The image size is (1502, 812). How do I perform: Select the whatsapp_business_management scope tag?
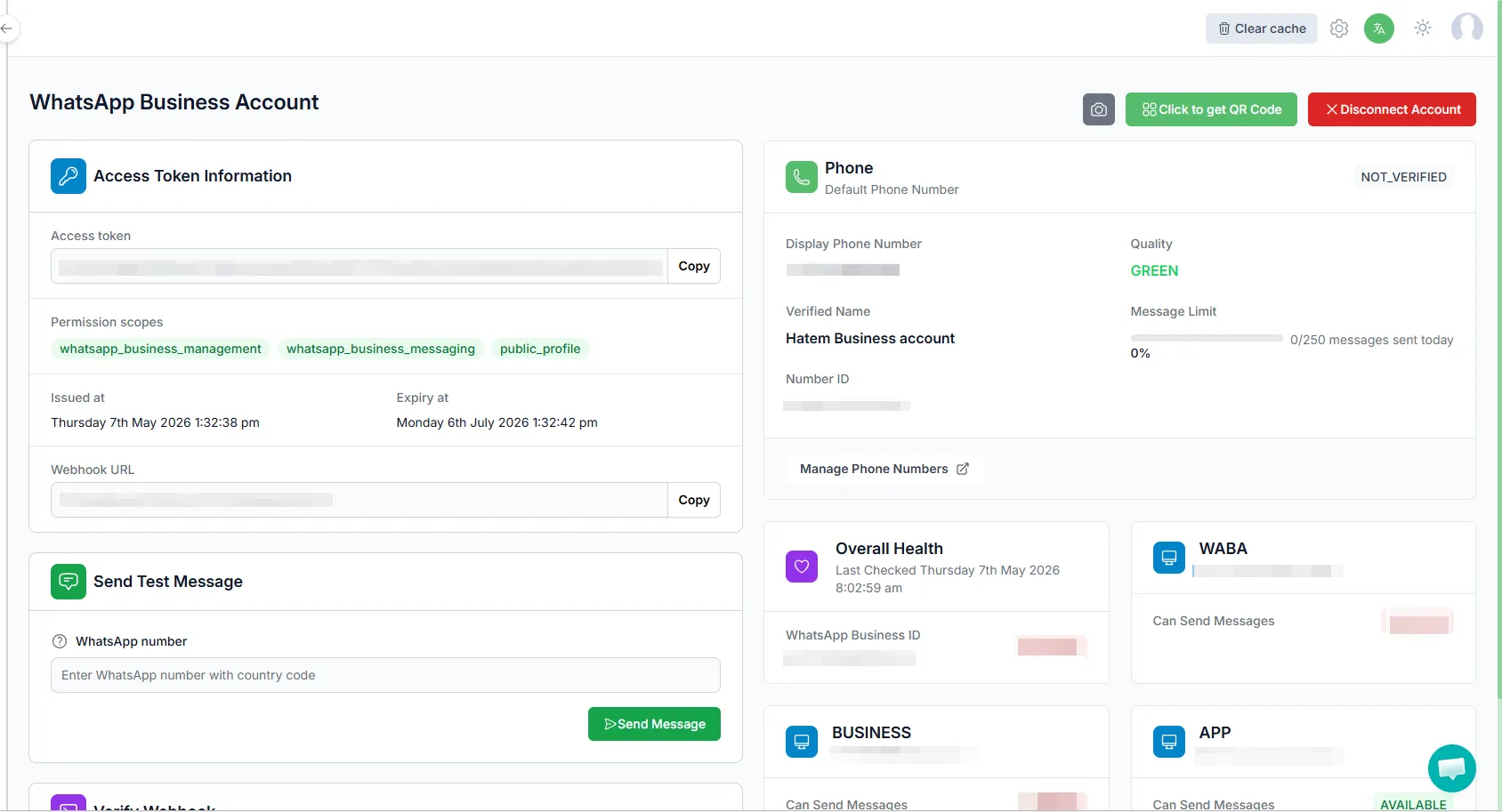[160, 349]
